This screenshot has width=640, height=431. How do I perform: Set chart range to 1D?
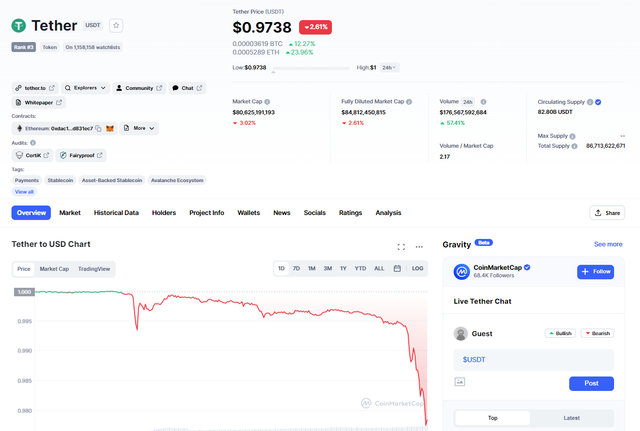(x=281, y=269)
